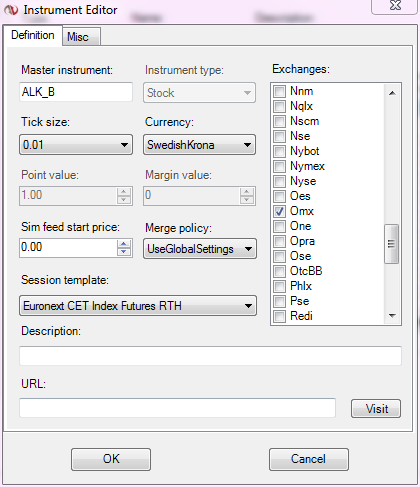Check the Nyse exchange checkbox

[x=279, y=181]
